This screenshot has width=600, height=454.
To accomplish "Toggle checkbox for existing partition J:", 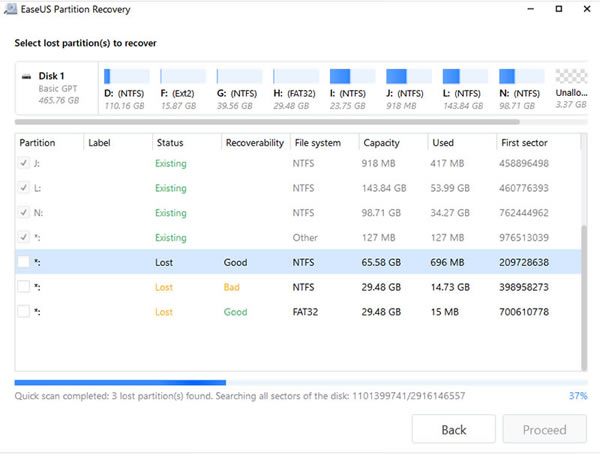I will [24, 163].
